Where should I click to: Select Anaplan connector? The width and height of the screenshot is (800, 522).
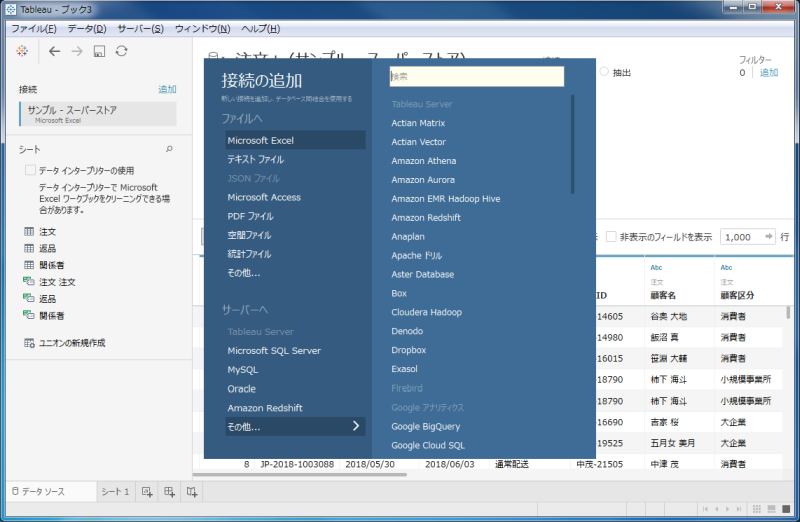(408, 236)
